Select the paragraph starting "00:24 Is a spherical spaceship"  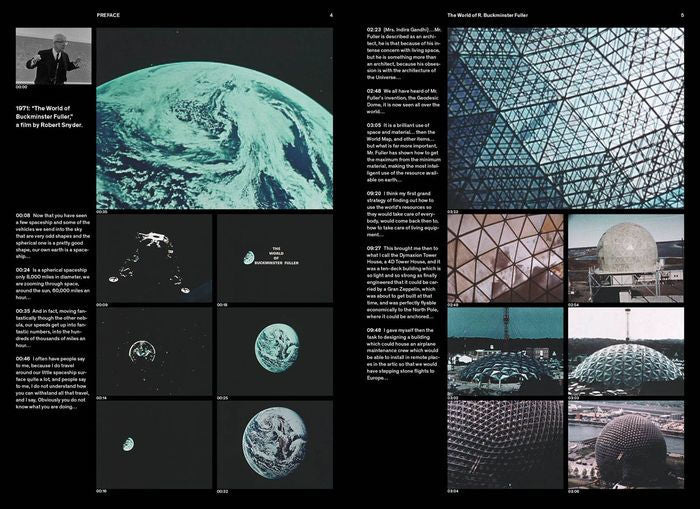53,284
